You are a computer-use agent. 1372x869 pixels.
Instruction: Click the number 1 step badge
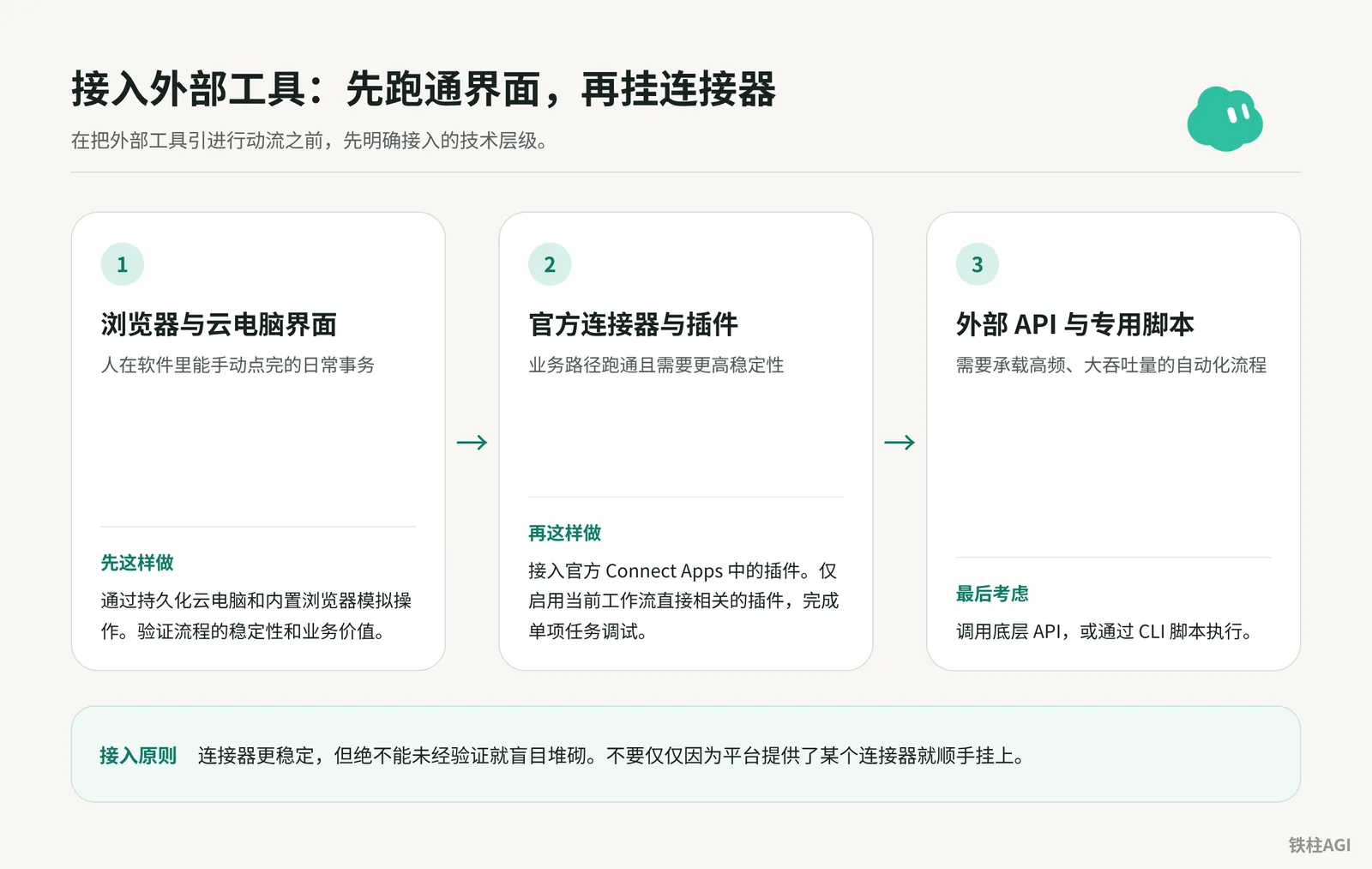click(122, 264)
